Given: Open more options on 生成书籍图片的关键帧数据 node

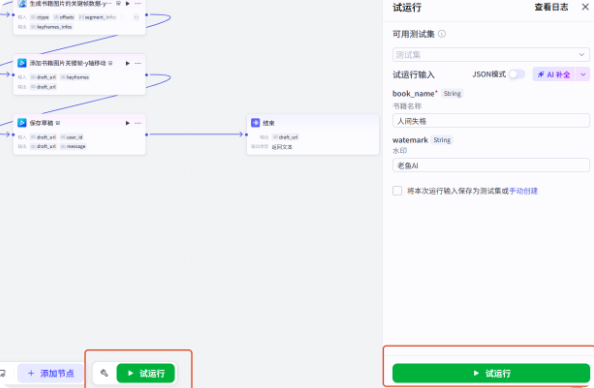Looking at the screenshot, I should pos(138,3).
